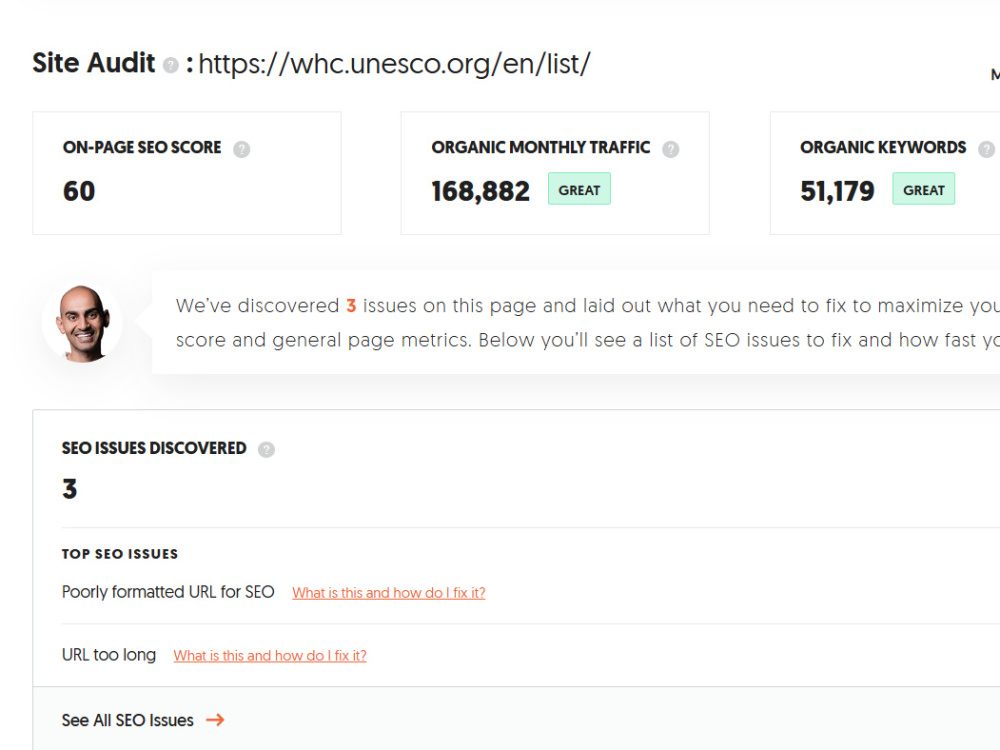Image resolution: width=1000 pixels, height=750 pixels.
Task: Click Organic Keywords value 51,179
Action: pyautogui.click(x=837, y=191)
